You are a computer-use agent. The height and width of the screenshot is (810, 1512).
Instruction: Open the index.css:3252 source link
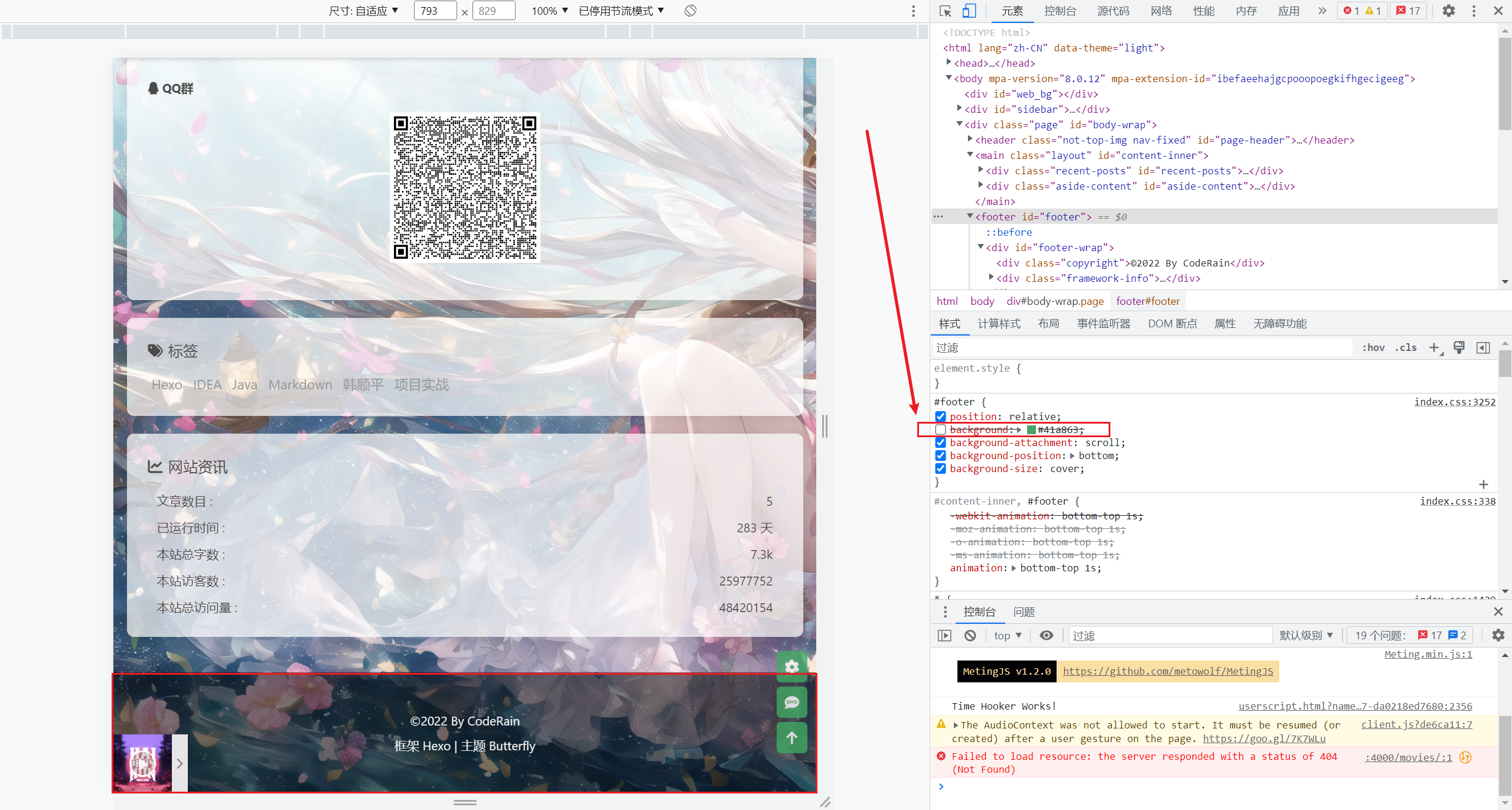[1454, 402]
